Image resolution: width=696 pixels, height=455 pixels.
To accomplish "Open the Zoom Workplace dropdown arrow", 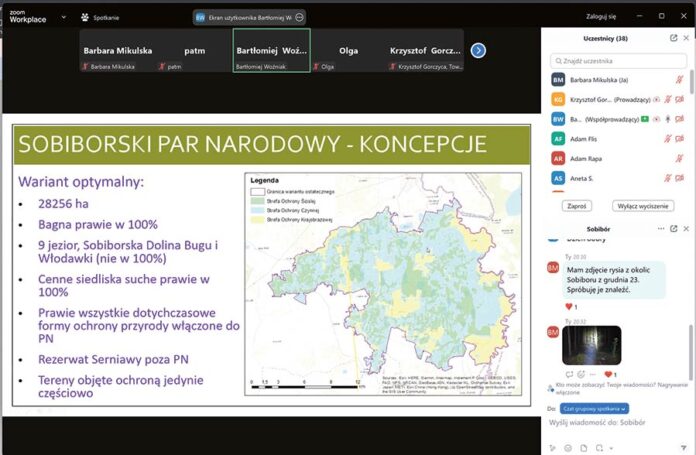I will pos(63,17).
